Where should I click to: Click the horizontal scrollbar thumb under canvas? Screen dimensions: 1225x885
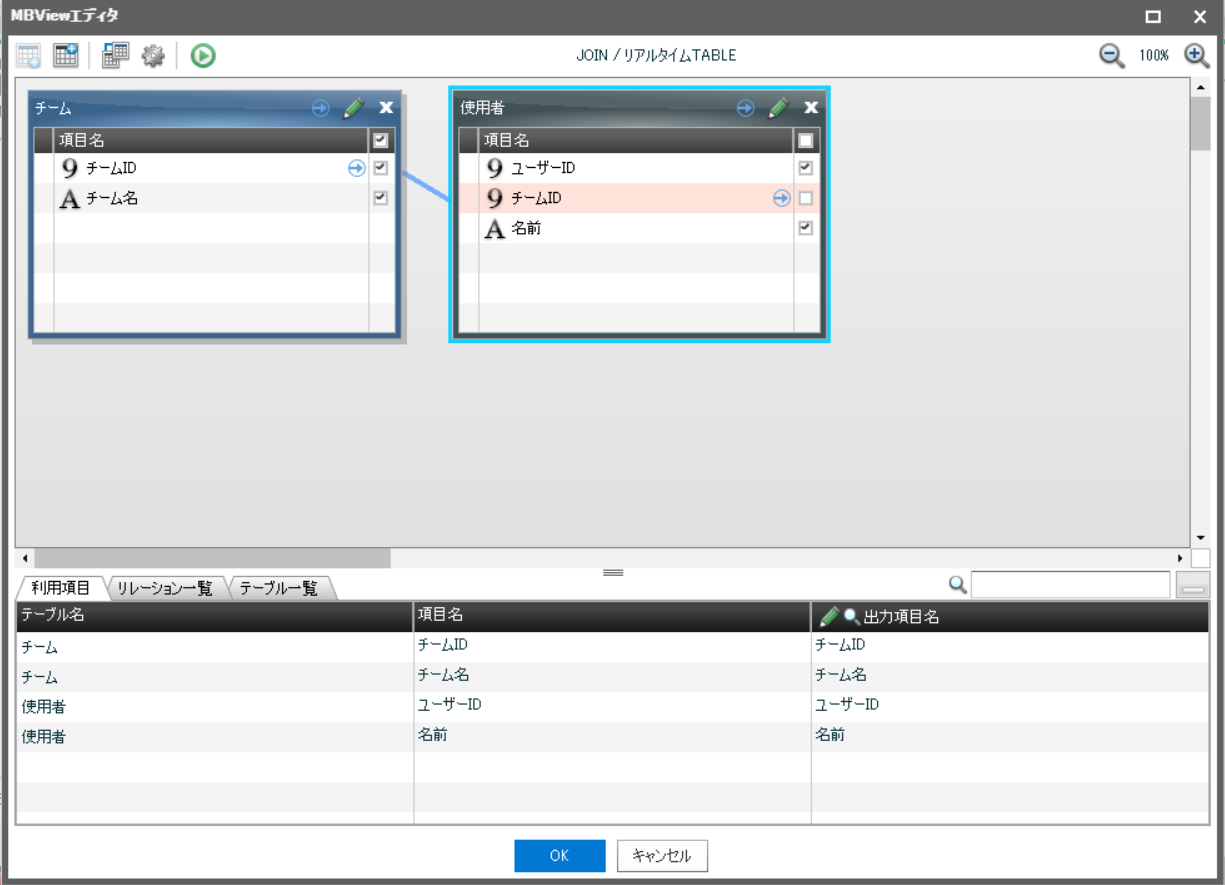212,558
